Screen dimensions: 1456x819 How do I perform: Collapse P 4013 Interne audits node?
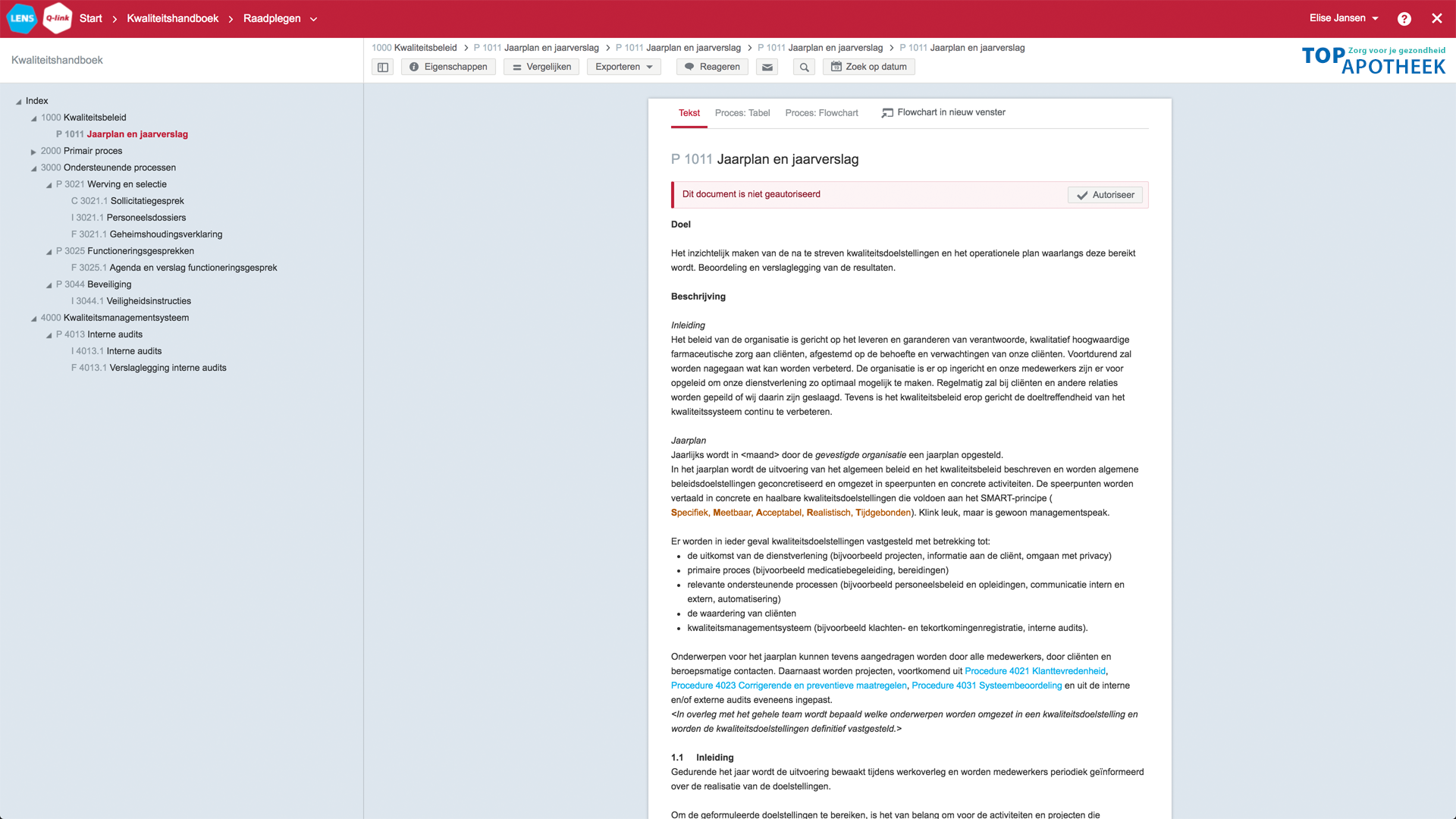coord(49,335)
